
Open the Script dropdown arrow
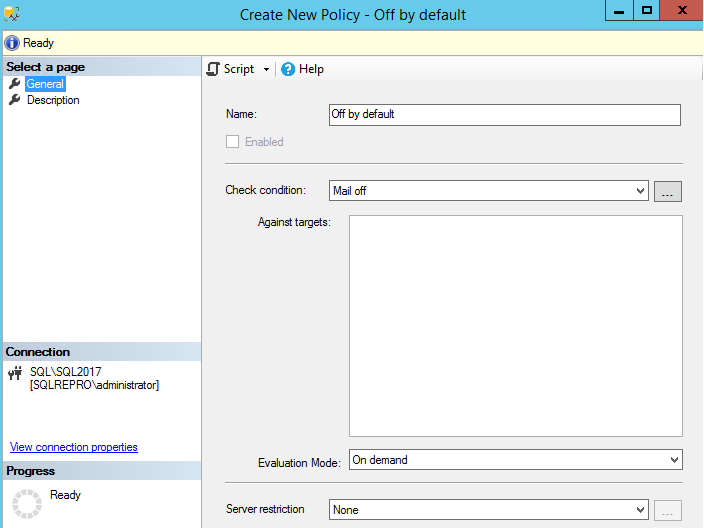pyautogui.click(x=266, y=69)
